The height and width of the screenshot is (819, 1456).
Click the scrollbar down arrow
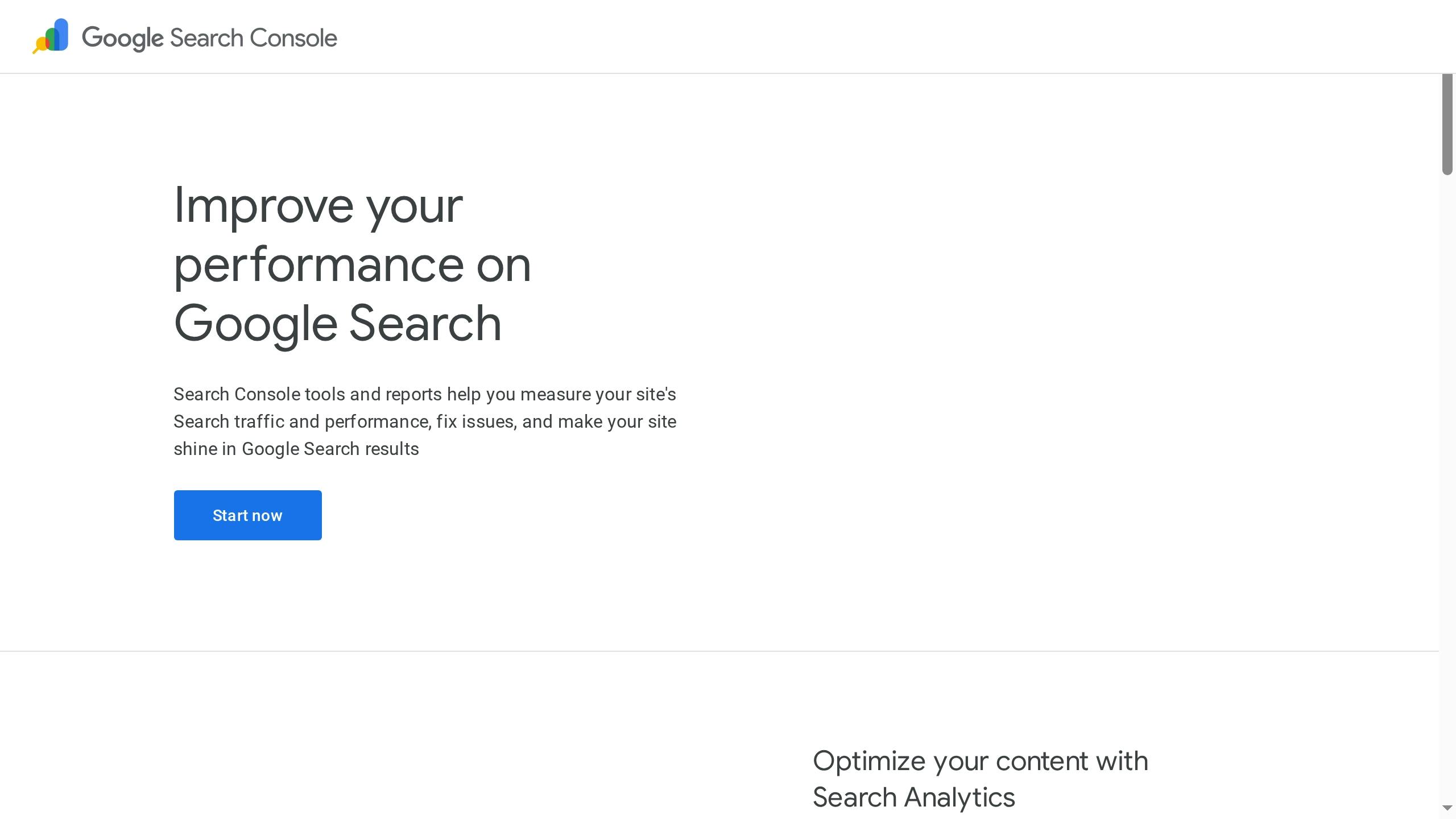[x=1447, y=808]
